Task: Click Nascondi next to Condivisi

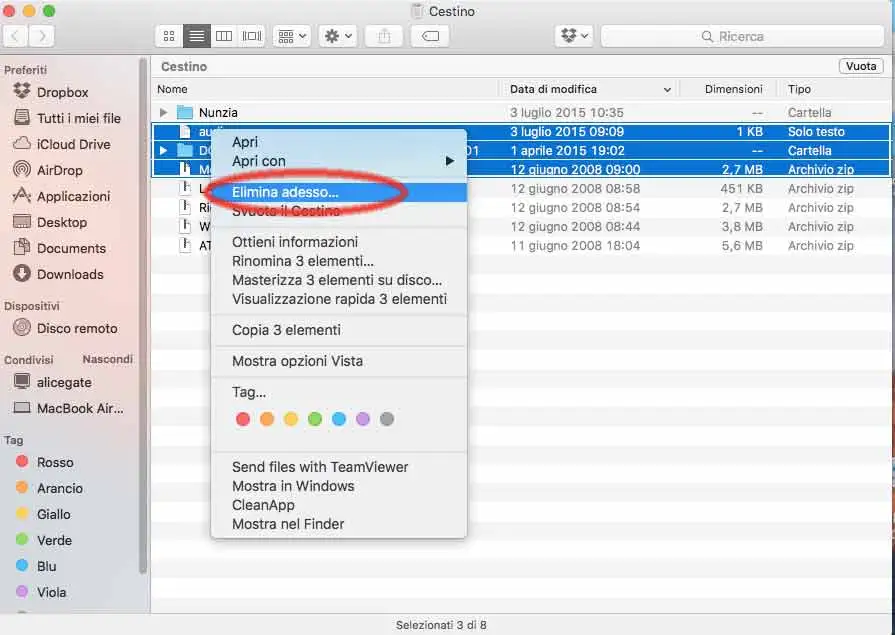Action: pos(107,359)
